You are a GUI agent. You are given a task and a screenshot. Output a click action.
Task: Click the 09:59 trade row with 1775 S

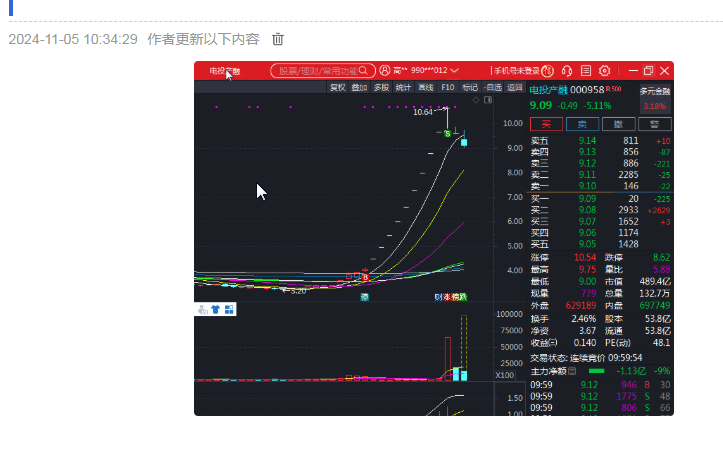[x=600, y=396]
